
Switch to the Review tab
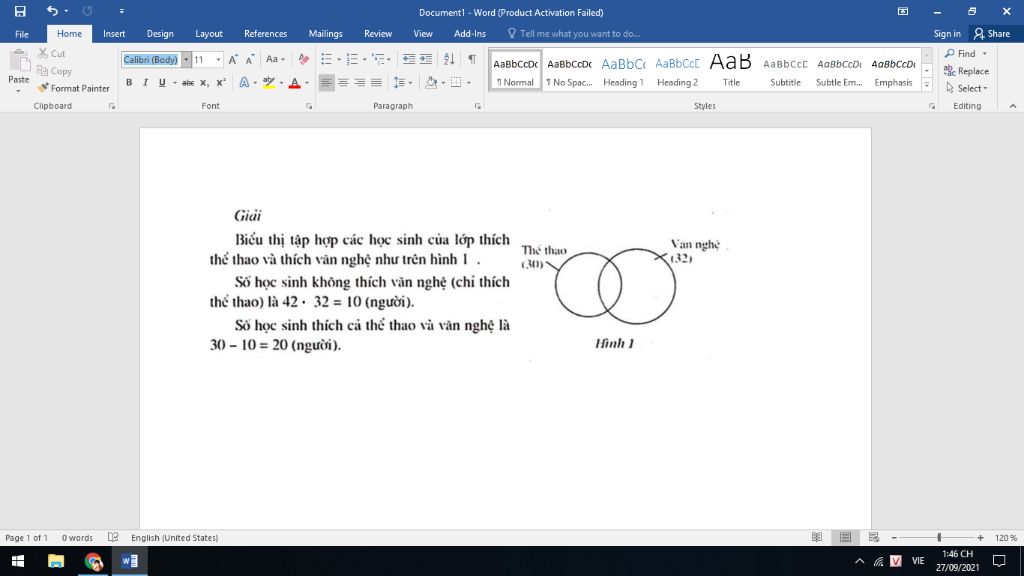[378, 34]
